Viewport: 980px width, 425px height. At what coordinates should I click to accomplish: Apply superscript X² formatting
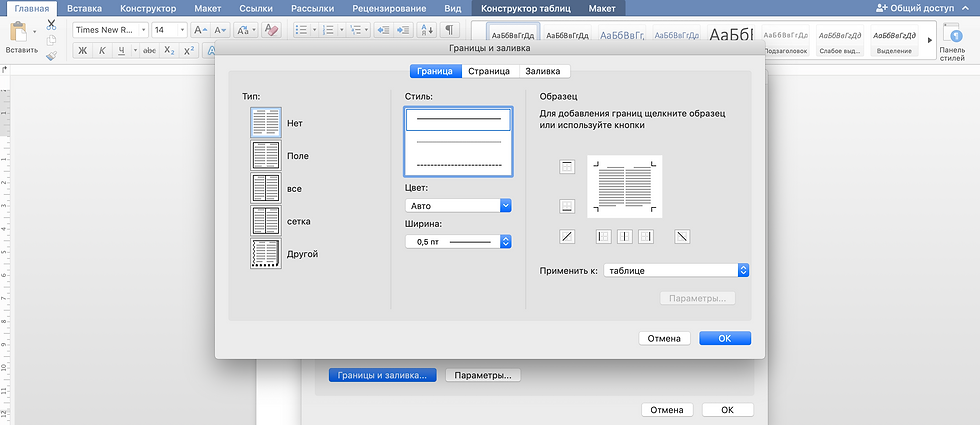click(189, 51)
